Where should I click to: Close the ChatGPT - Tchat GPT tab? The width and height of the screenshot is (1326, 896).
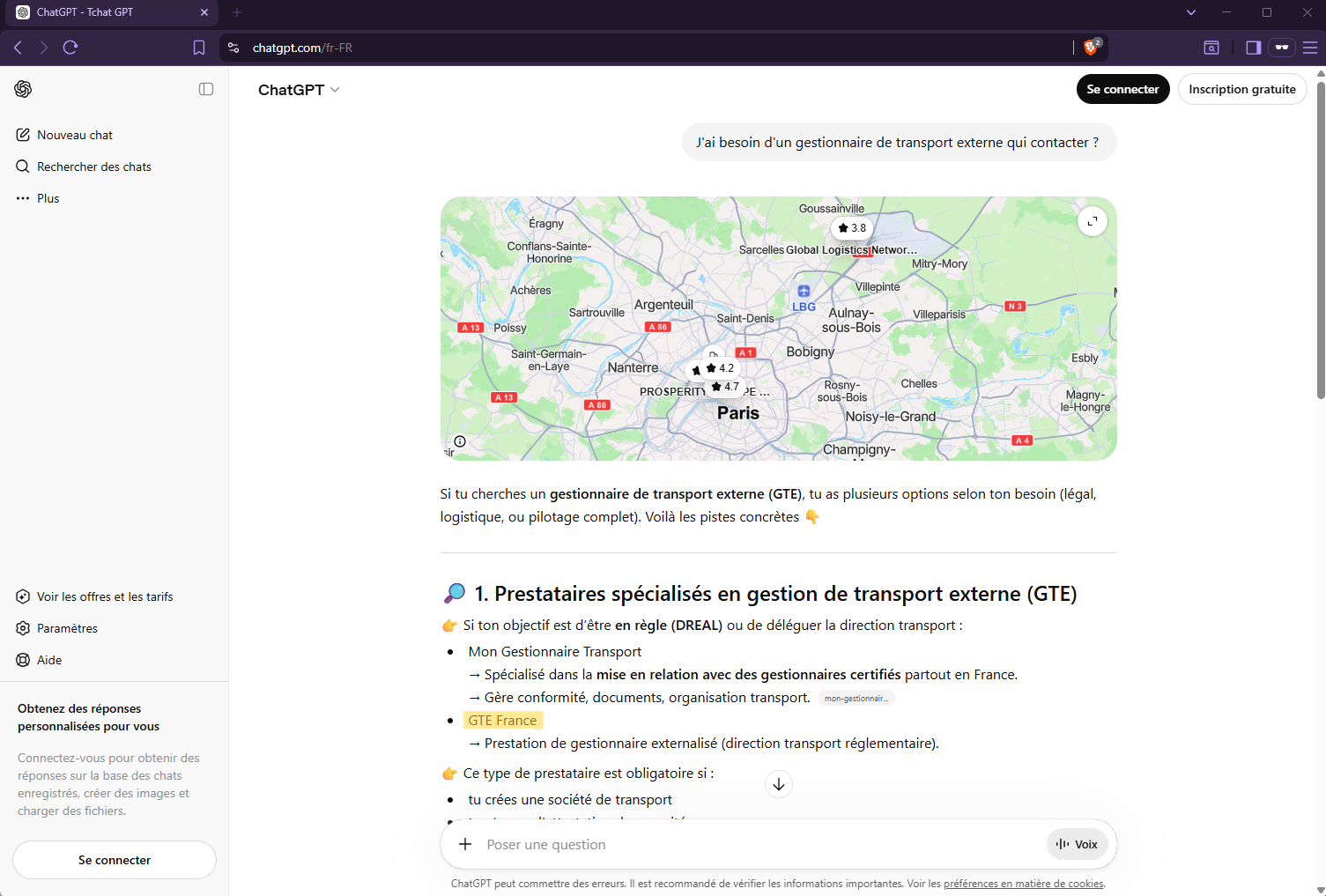204,12
